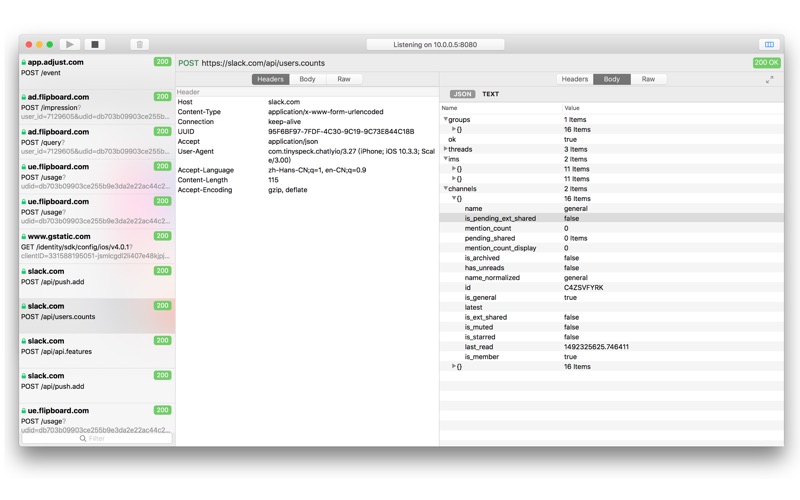Image resolution: width=800 pixels, height=500 pixels.
Task: Select the is_muted row
Action: click(612, 327)
